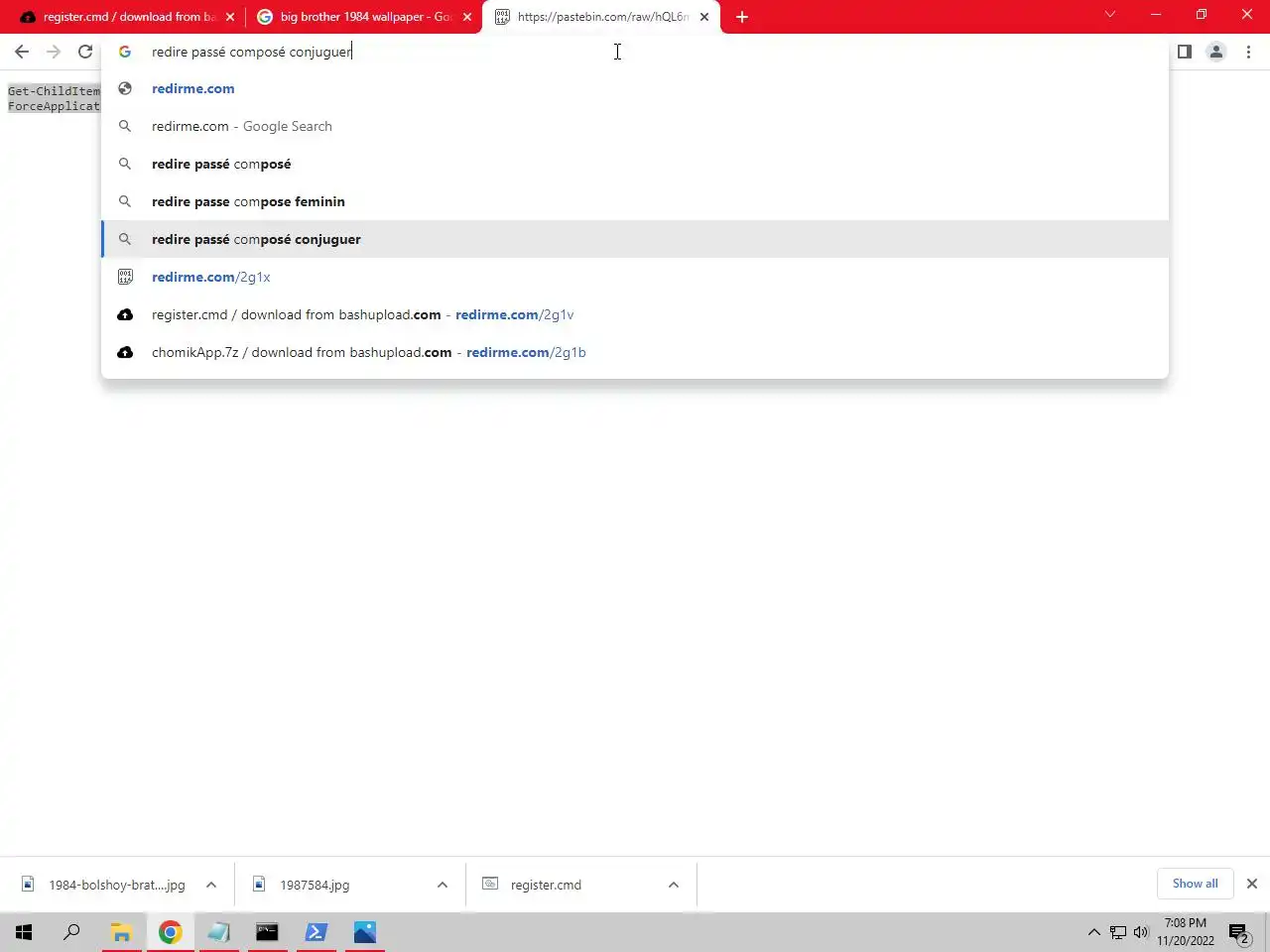Click the address bar search text
The width and height of the screenshot is (1270, 952).
click(251, 52)
